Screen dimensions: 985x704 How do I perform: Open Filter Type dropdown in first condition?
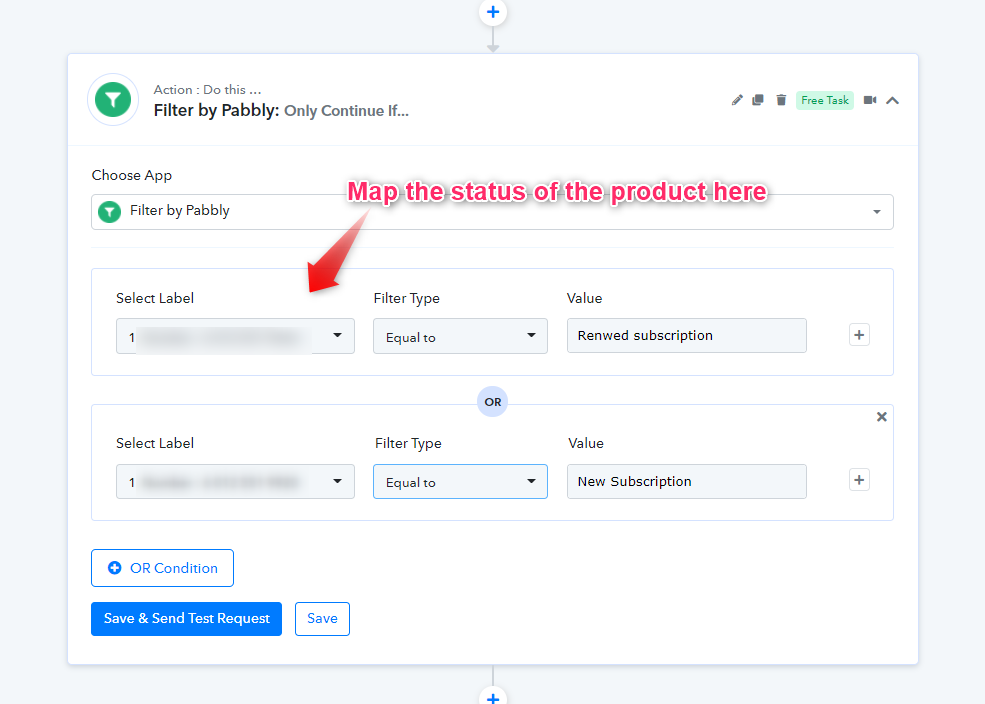click(460, 336)
